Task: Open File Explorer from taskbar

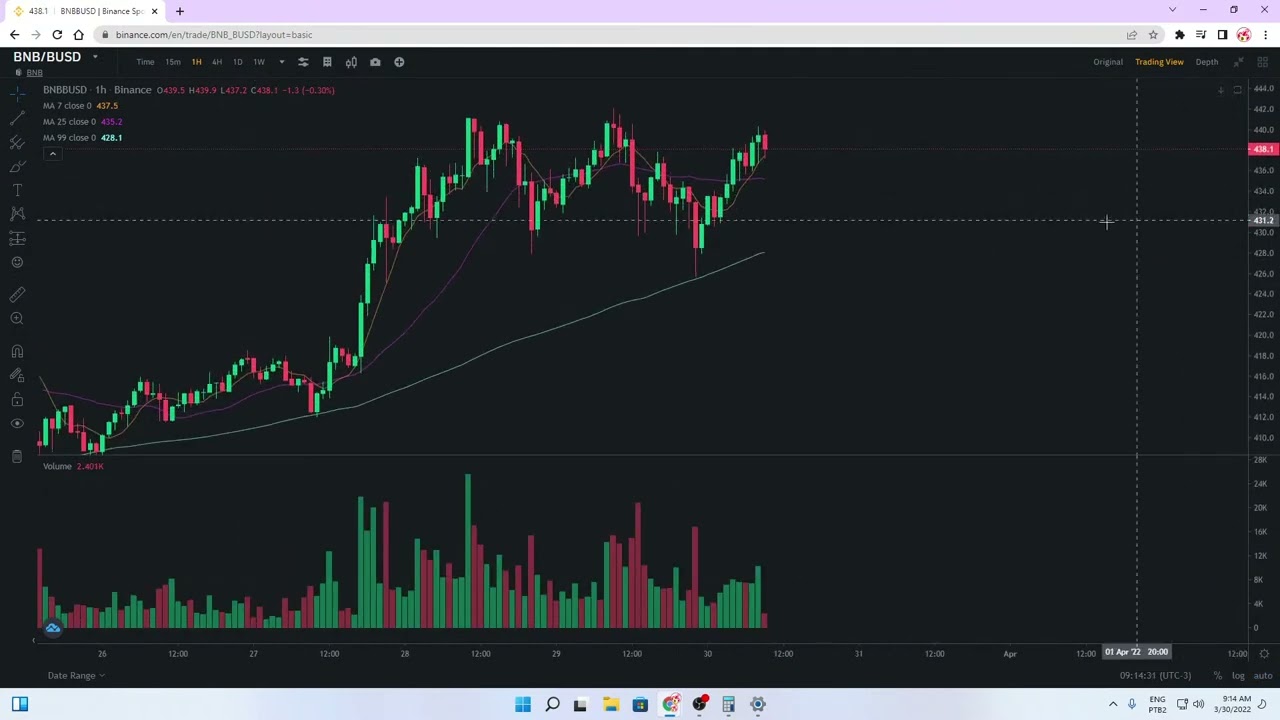Action: (x=610, y=705)
